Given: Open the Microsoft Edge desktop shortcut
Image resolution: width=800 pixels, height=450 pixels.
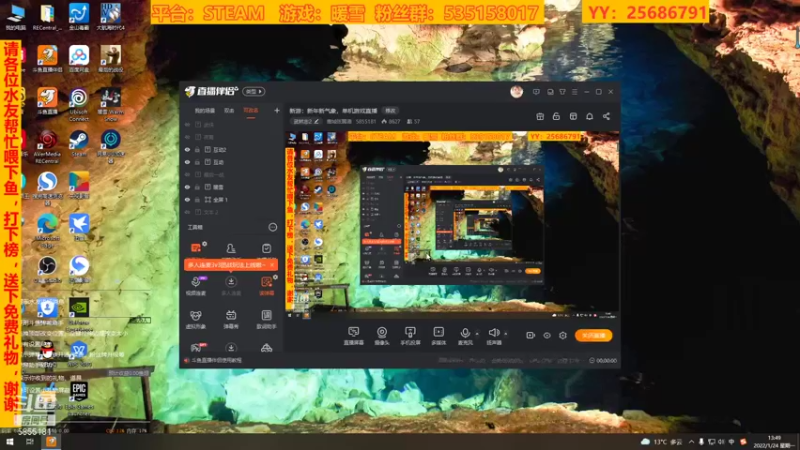Looking at the screenshot, I should 47,231.
